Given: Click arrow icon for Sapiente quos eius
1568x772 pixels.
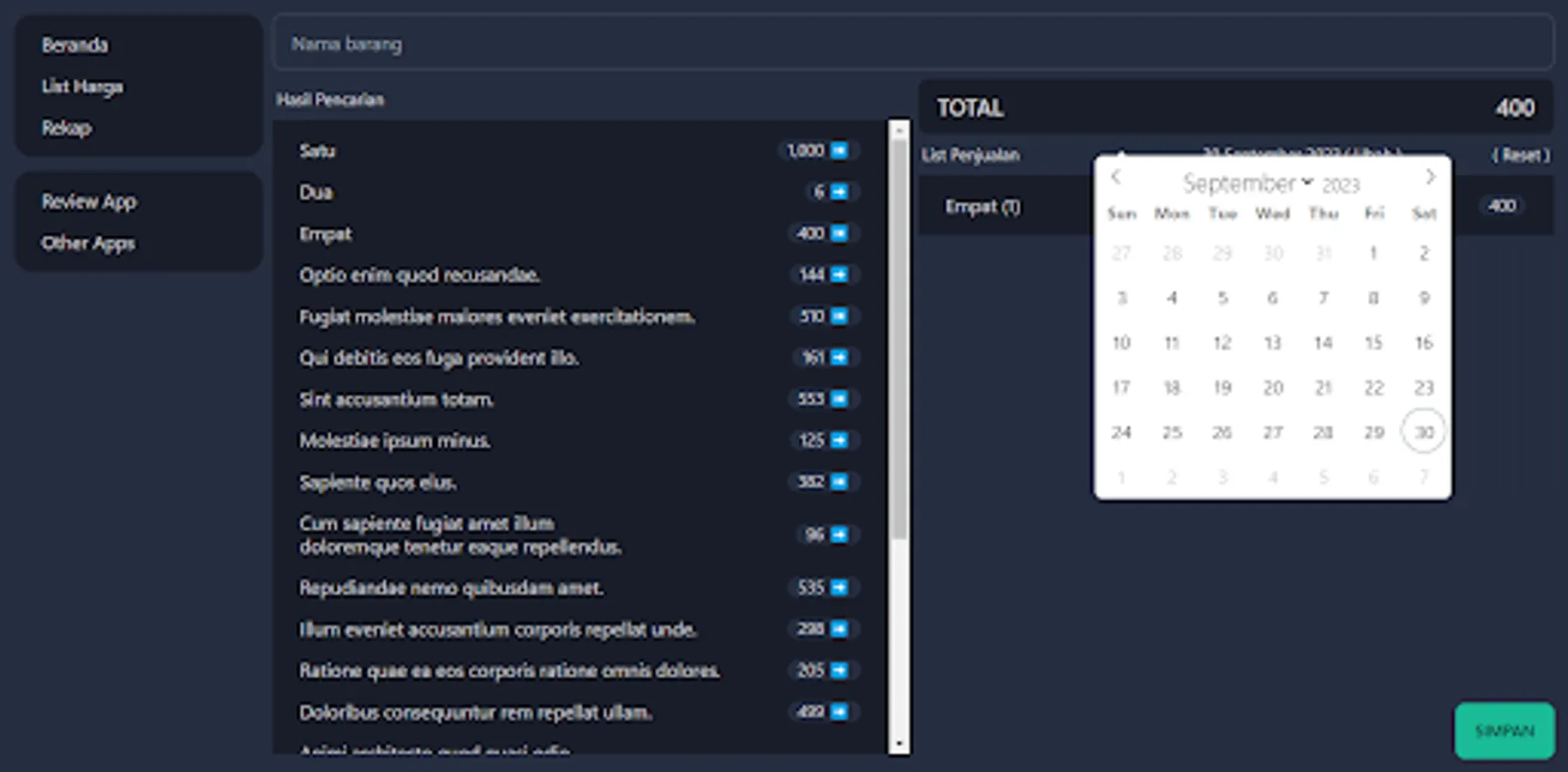Looking at the screenshot, I should point(839,482).
